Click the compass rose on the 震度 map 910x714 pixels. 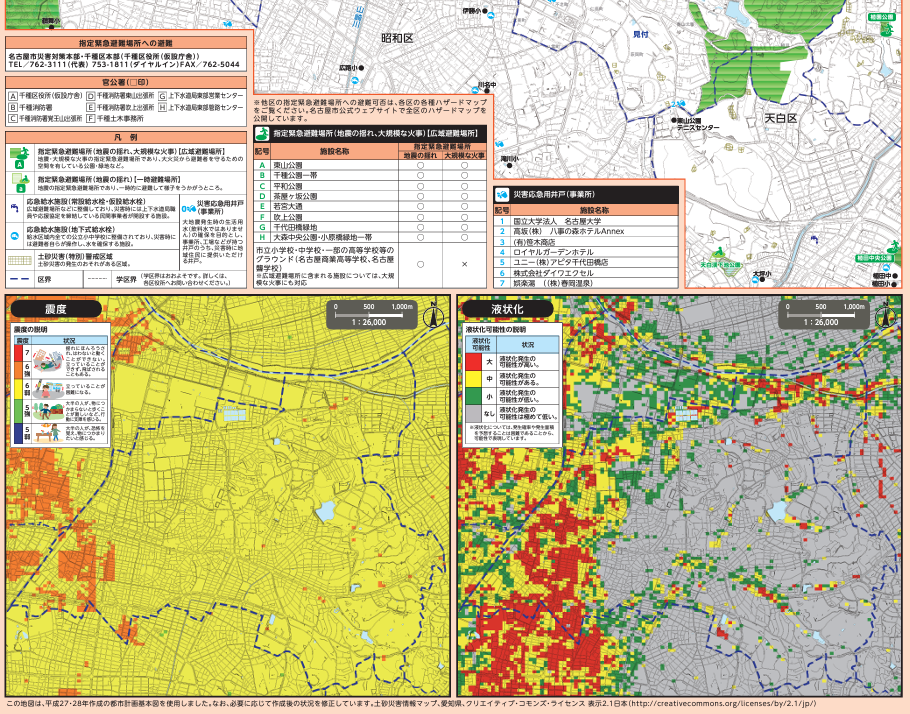[x=432, y=318]
